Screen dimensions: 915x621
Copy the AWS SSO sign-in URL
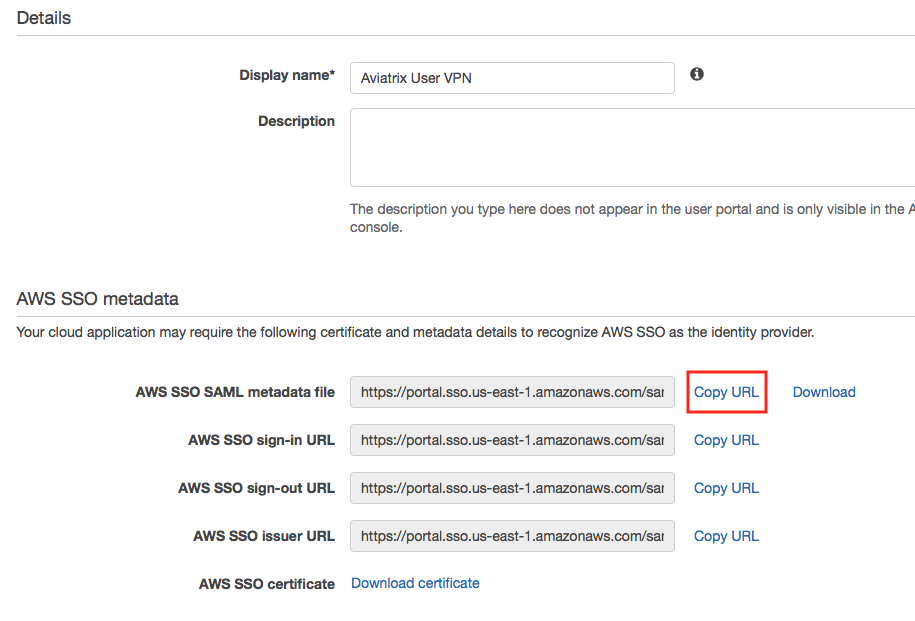[726, 440]
